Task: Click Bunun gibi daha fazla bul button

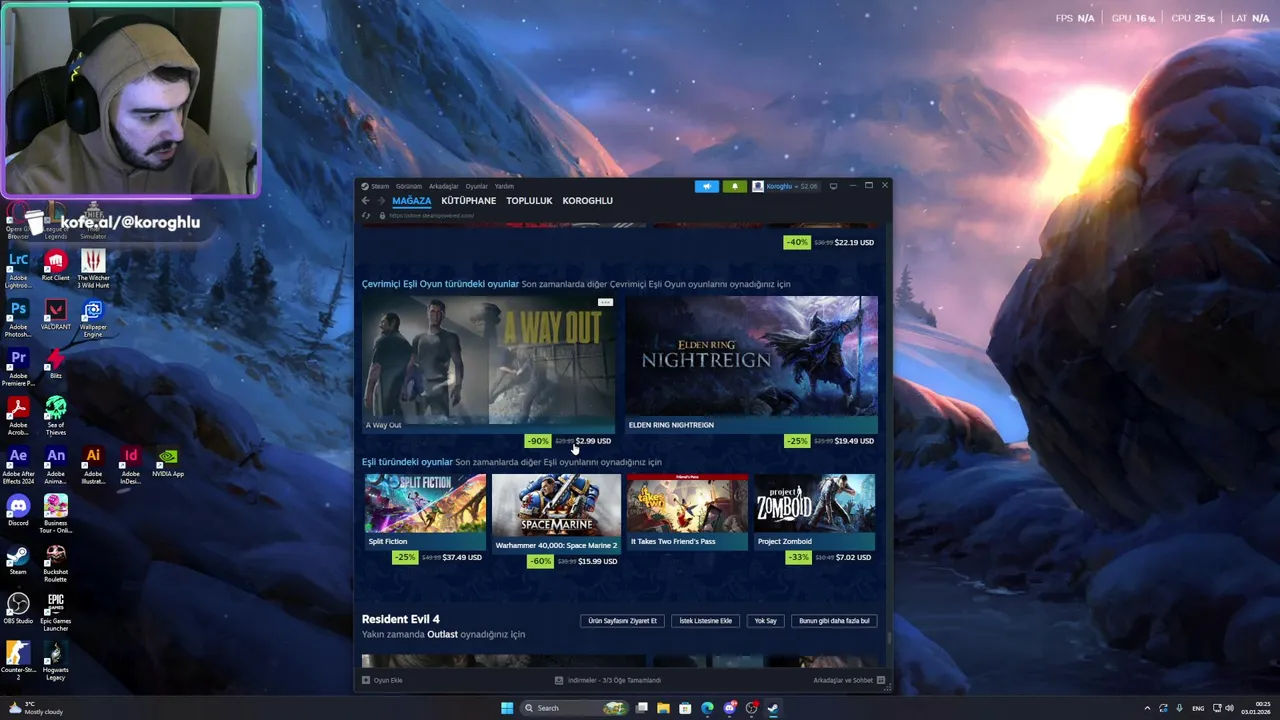Action: (834, 621)
